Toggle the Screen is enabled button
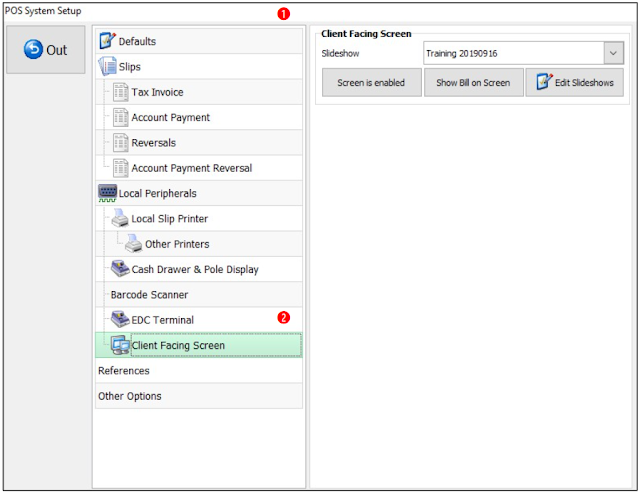Viewport: 640px width, 492px height. 371,82
